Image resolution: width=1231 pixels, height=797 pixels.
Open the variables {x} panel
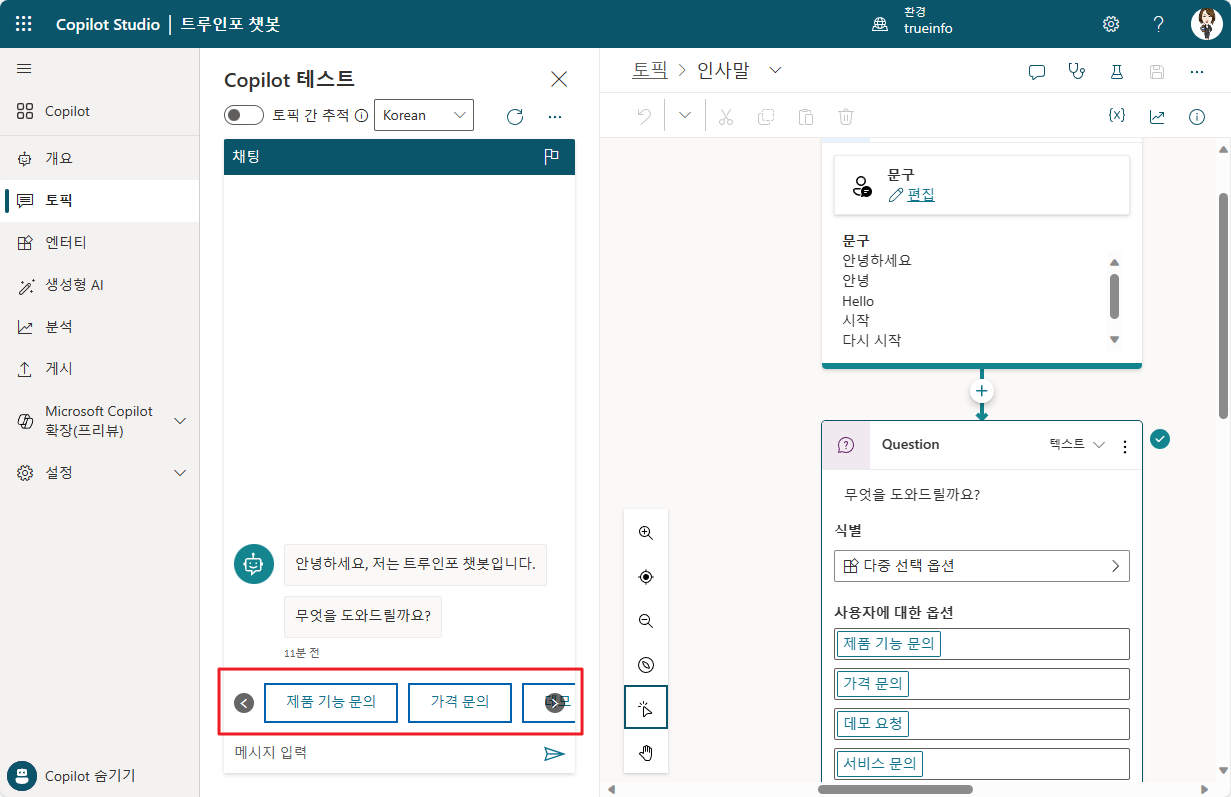(x=1117, y=116)
